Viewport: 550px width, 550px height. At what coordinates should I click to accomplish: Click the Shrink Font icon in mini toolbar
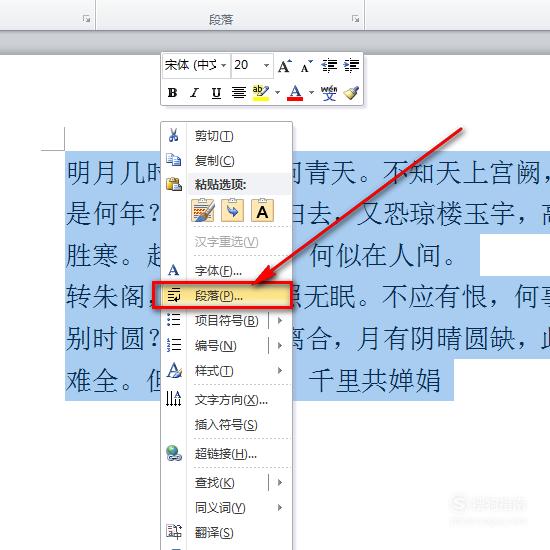(306, 66)
